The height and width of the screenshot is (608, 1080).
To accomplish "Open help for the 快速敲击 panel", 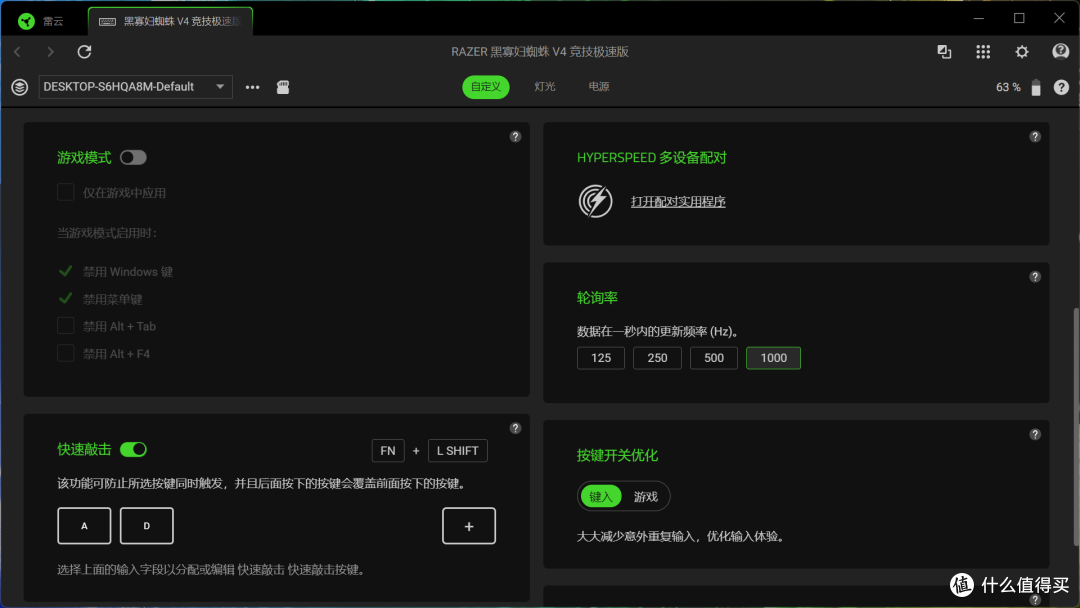I will [515, 428].
